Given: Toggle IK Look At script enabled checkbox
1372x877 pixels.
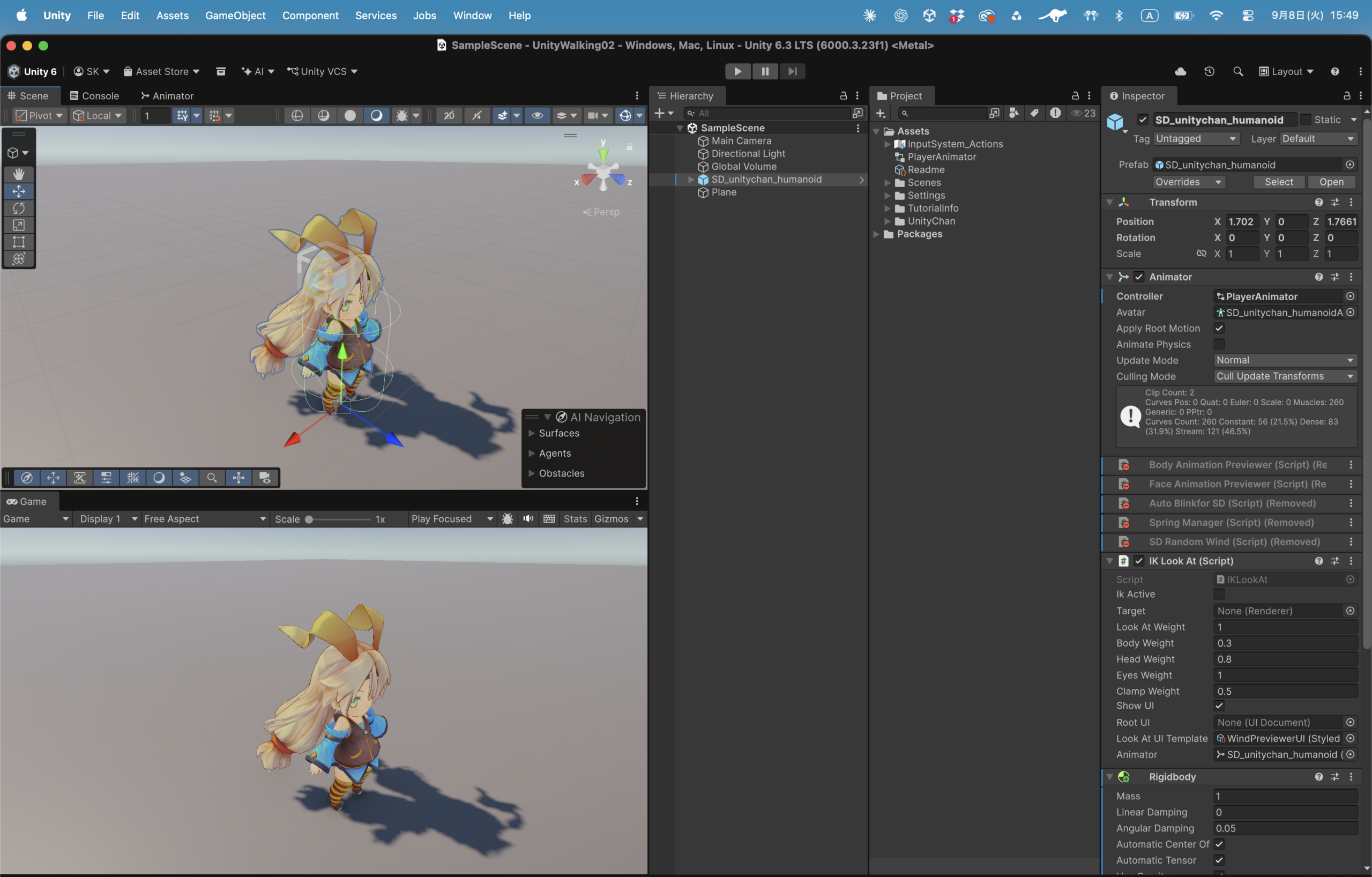Looking at the screenshot, I should tap(1138, 561).
